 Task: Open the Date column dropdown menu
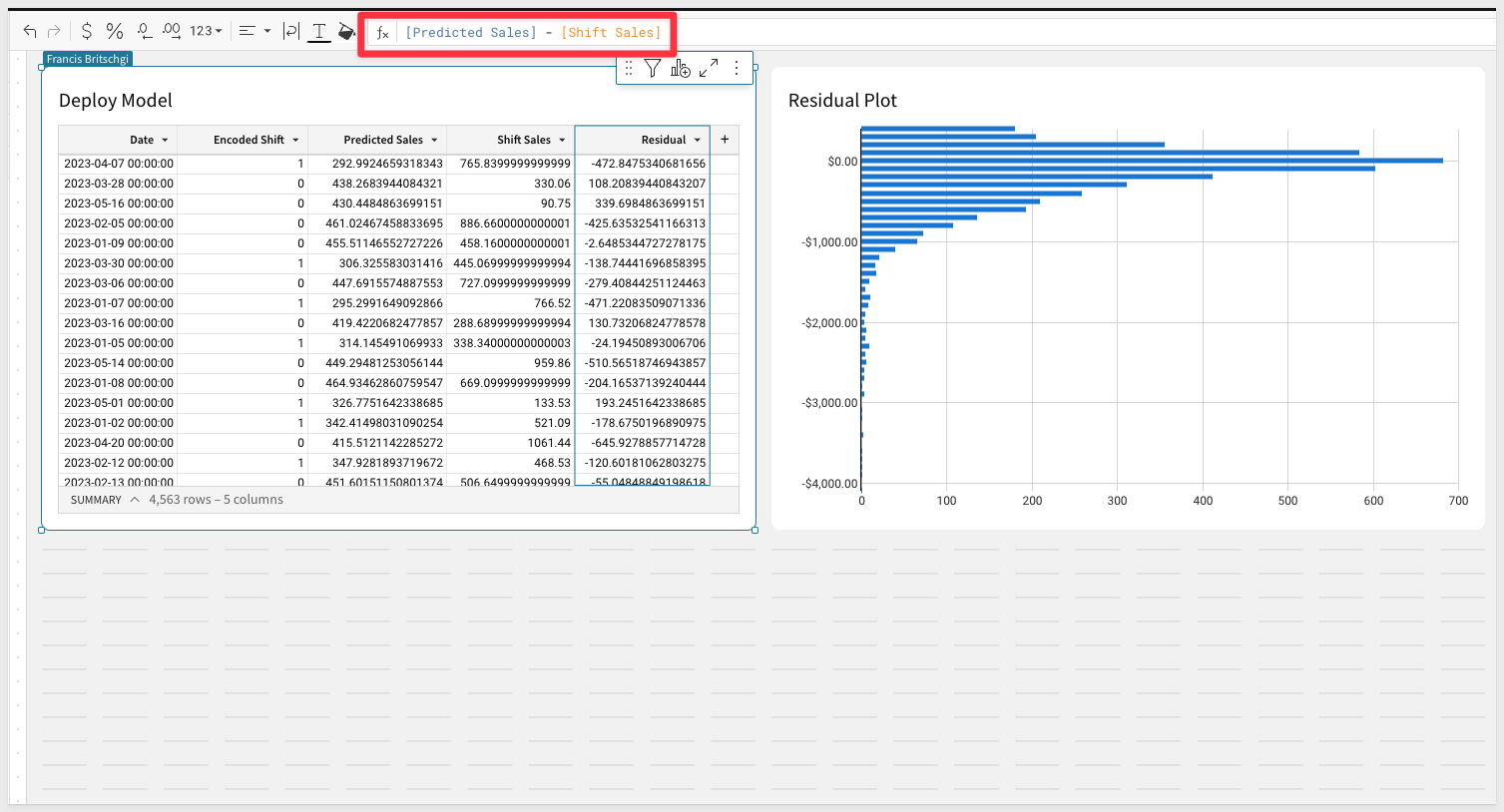pyautogui.click(x=165, y=141)
